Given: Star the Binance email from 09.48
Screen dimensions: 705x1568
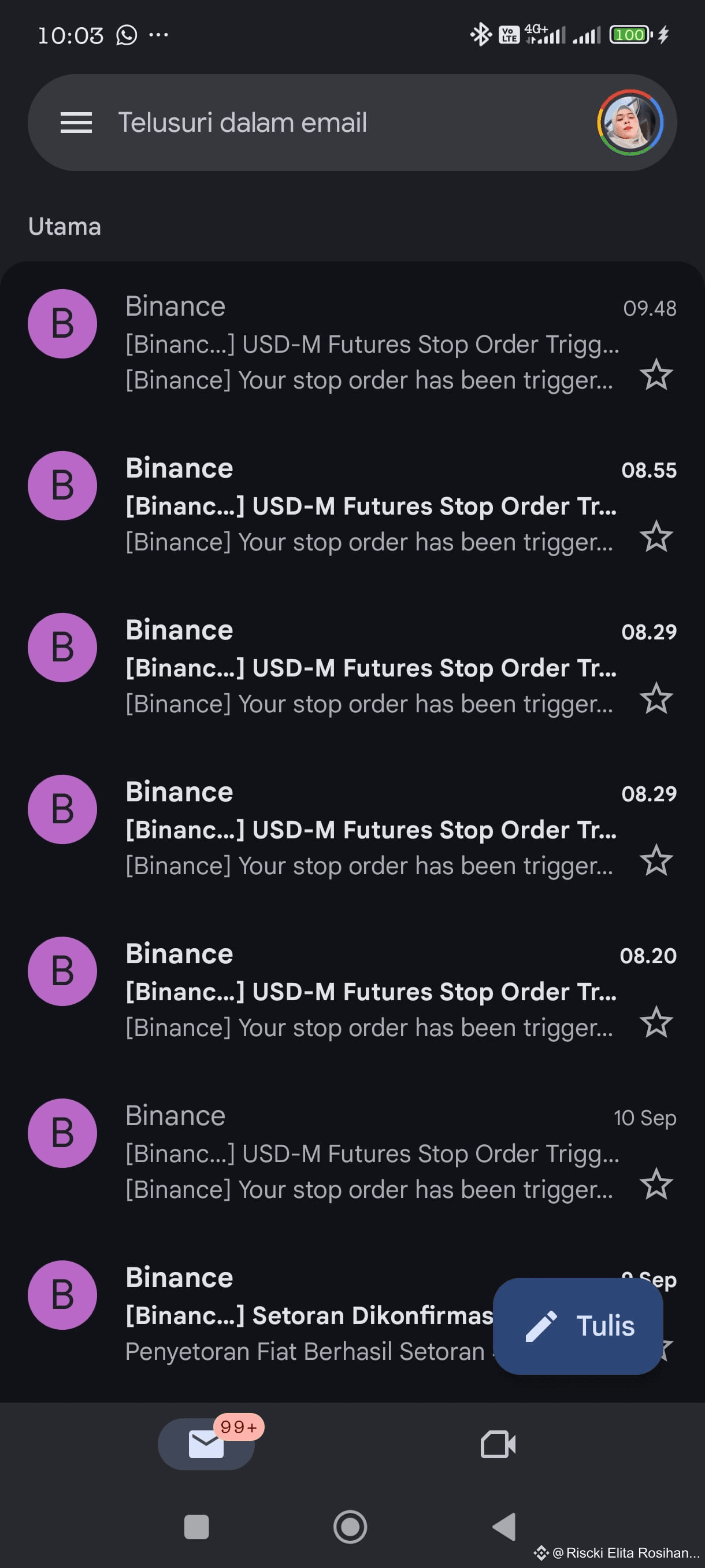Looking at the screenshot, I should click(656, 374).
